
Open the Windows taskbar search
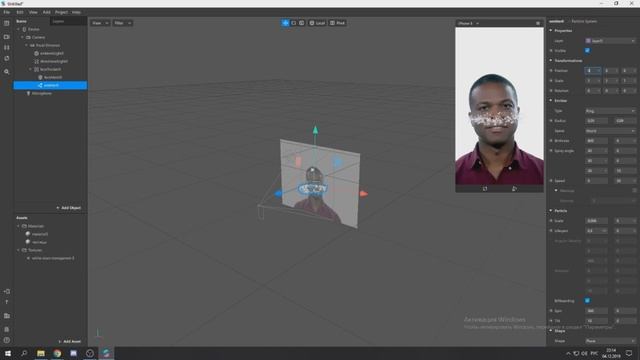point(24,353)
